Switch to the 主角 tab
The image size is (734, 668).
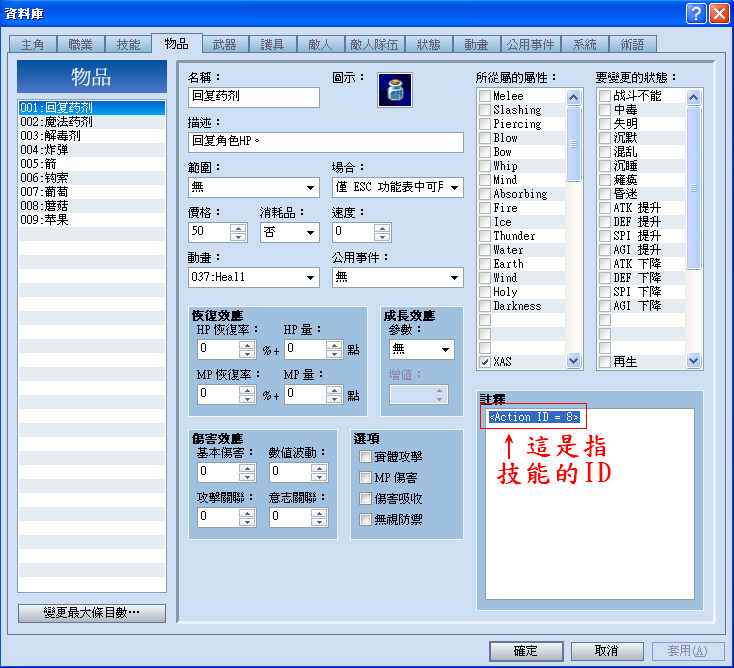pos(33,44)
